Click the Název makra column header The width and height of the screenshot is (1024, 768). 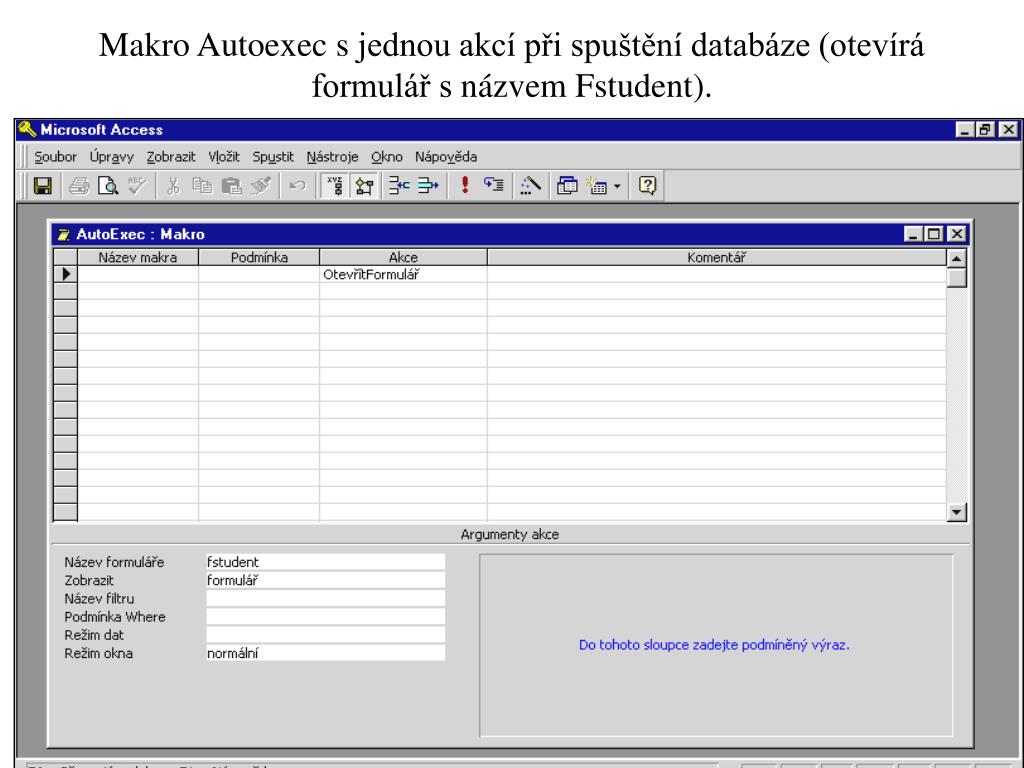point(138,257)
